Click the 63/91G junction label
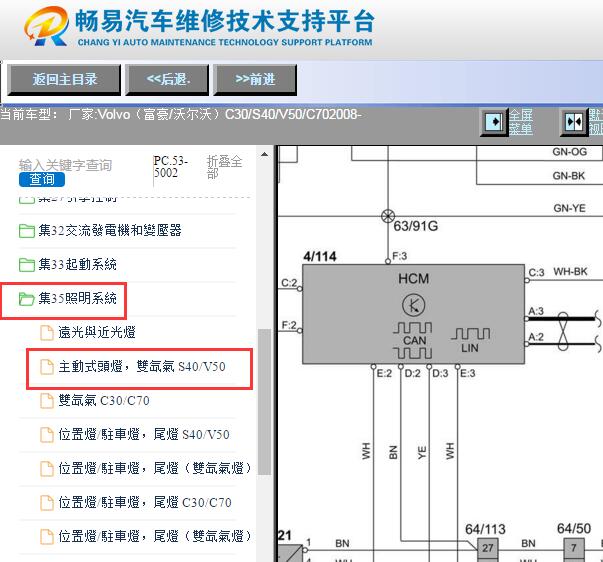This screenshot has height=562, width=603. click(416, 226)
